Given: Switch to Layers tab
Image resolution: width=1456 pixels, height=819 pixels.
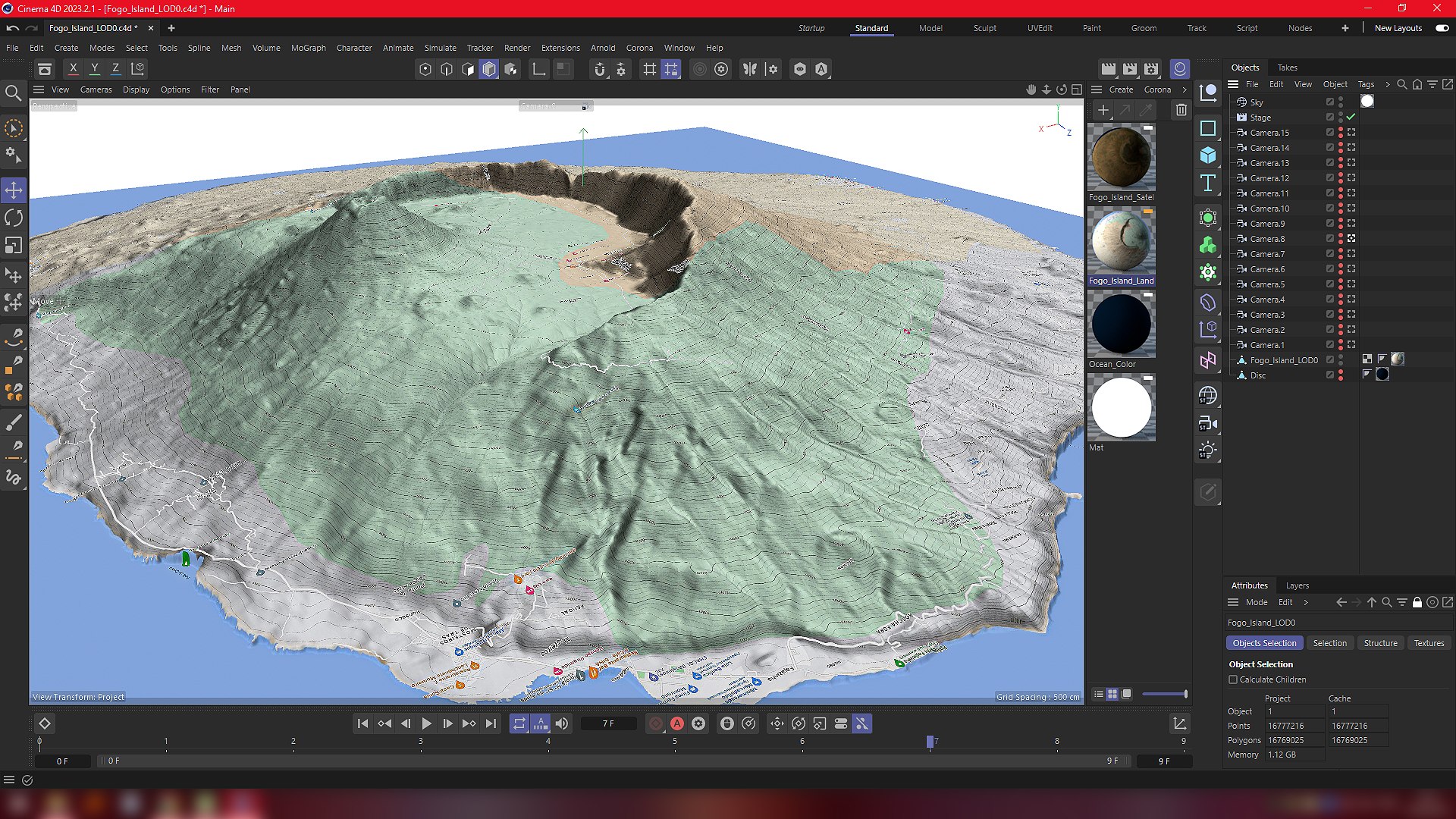Looking at the screenshot, I should (x=1297, y=585).
